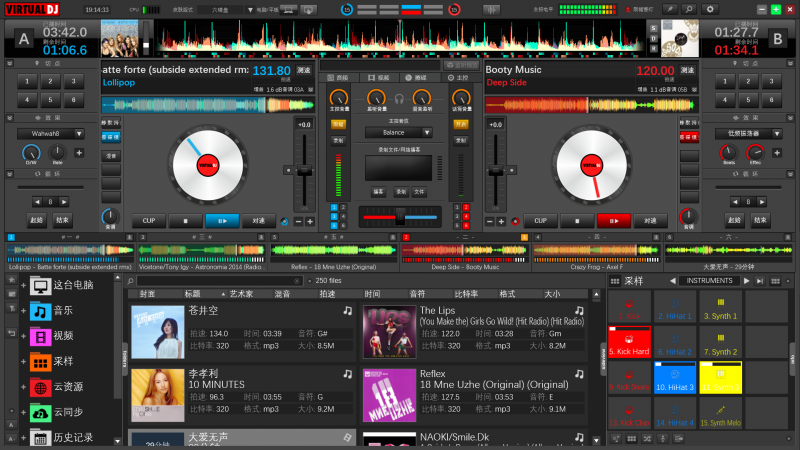This screenshot has width=800, height=450.
Task: Click the monitor download icon in top bar
Action: point(308,10)
